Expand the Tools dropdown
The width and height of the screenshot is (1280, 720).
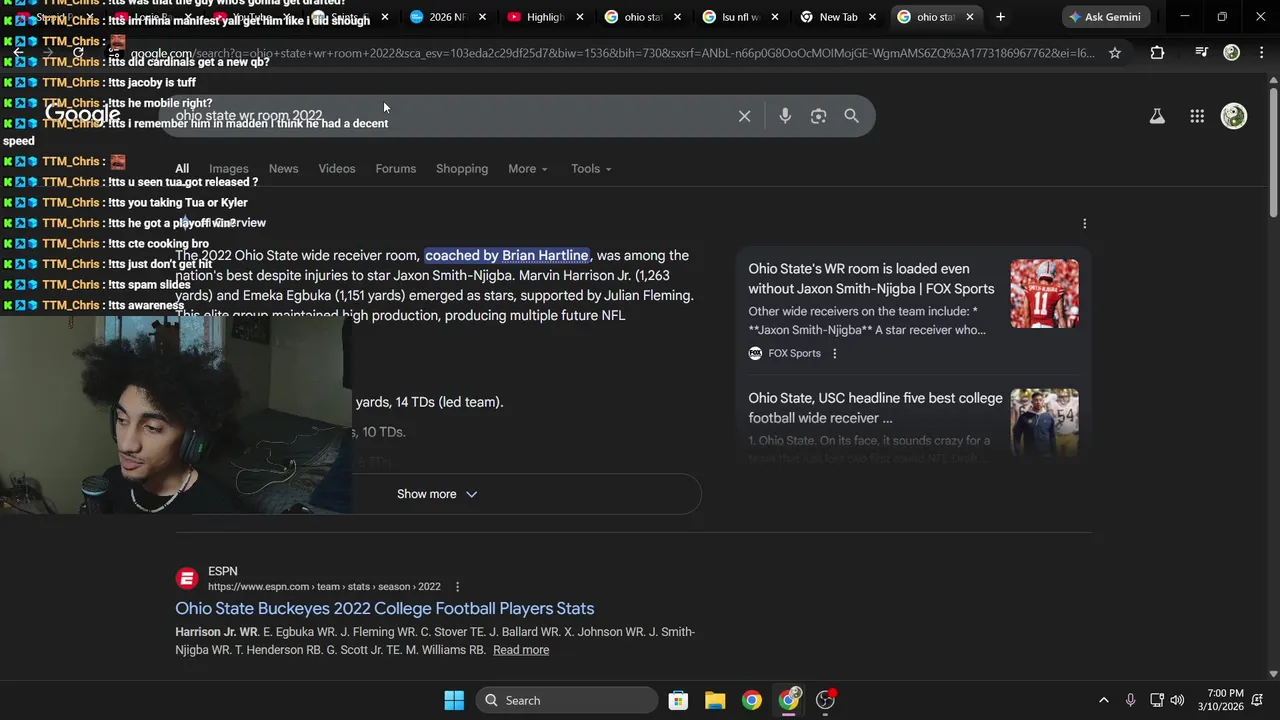(x=591, y=169)
